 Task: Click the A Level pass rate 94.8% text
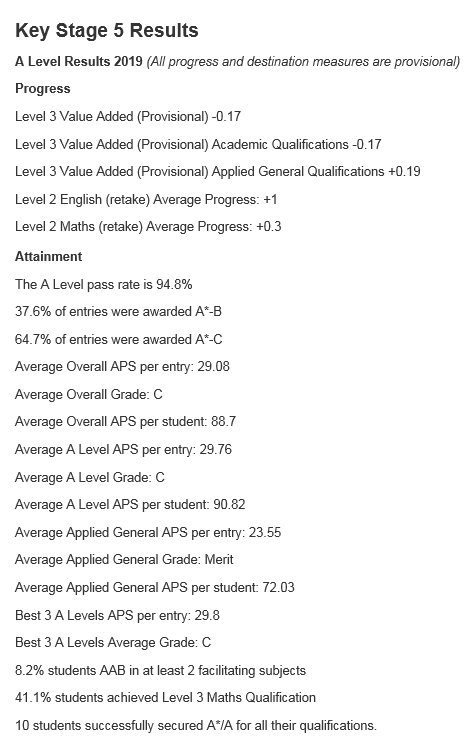(104, 285)
